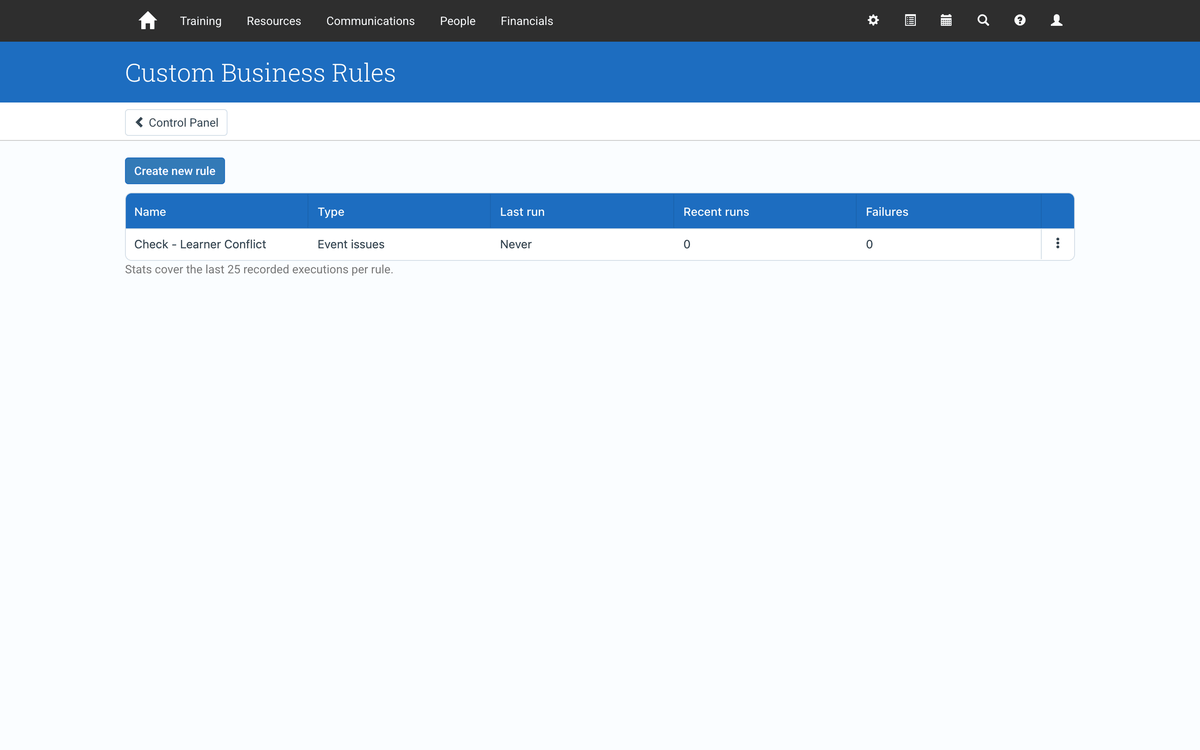Click the Failures column header
1200x750 pixels.
pos(949,212)
